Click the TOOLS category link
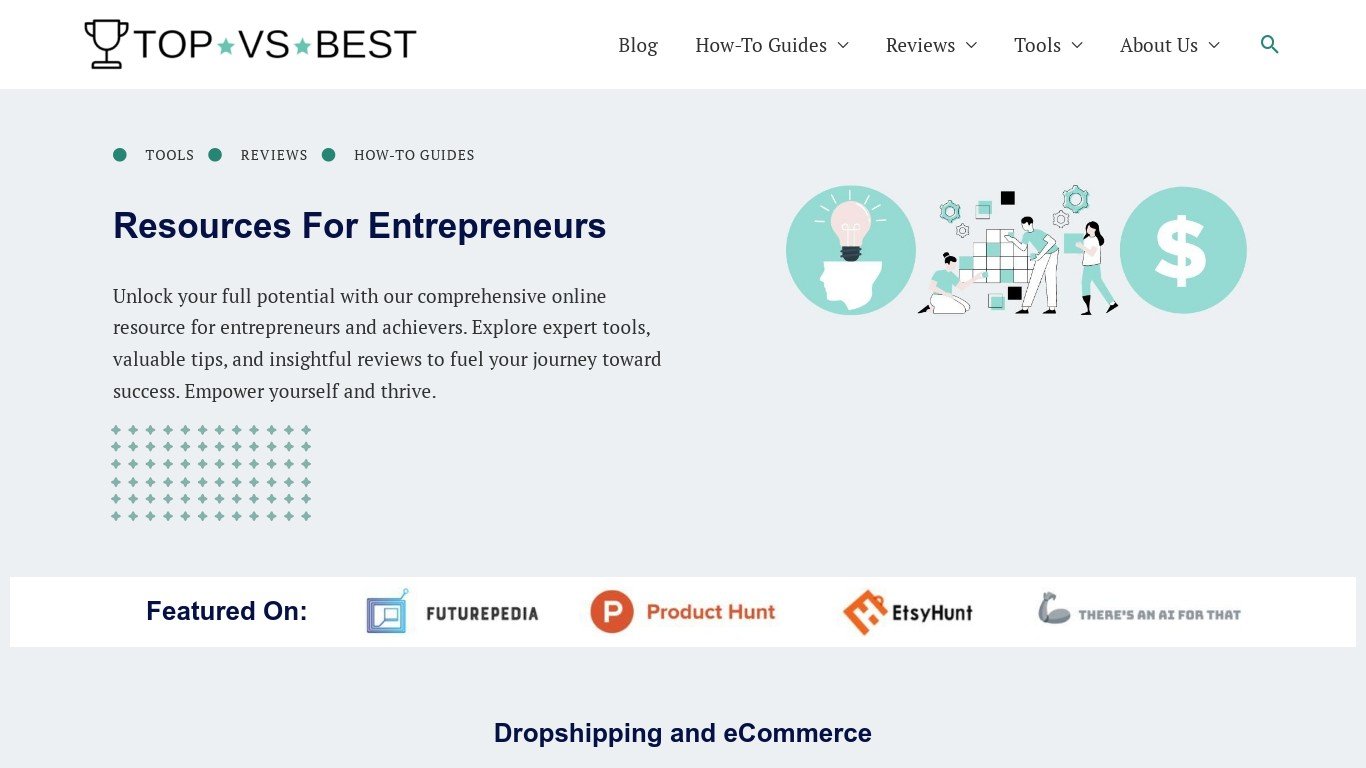The width and height of the screenshot is (1366, 768). (169, 155)
